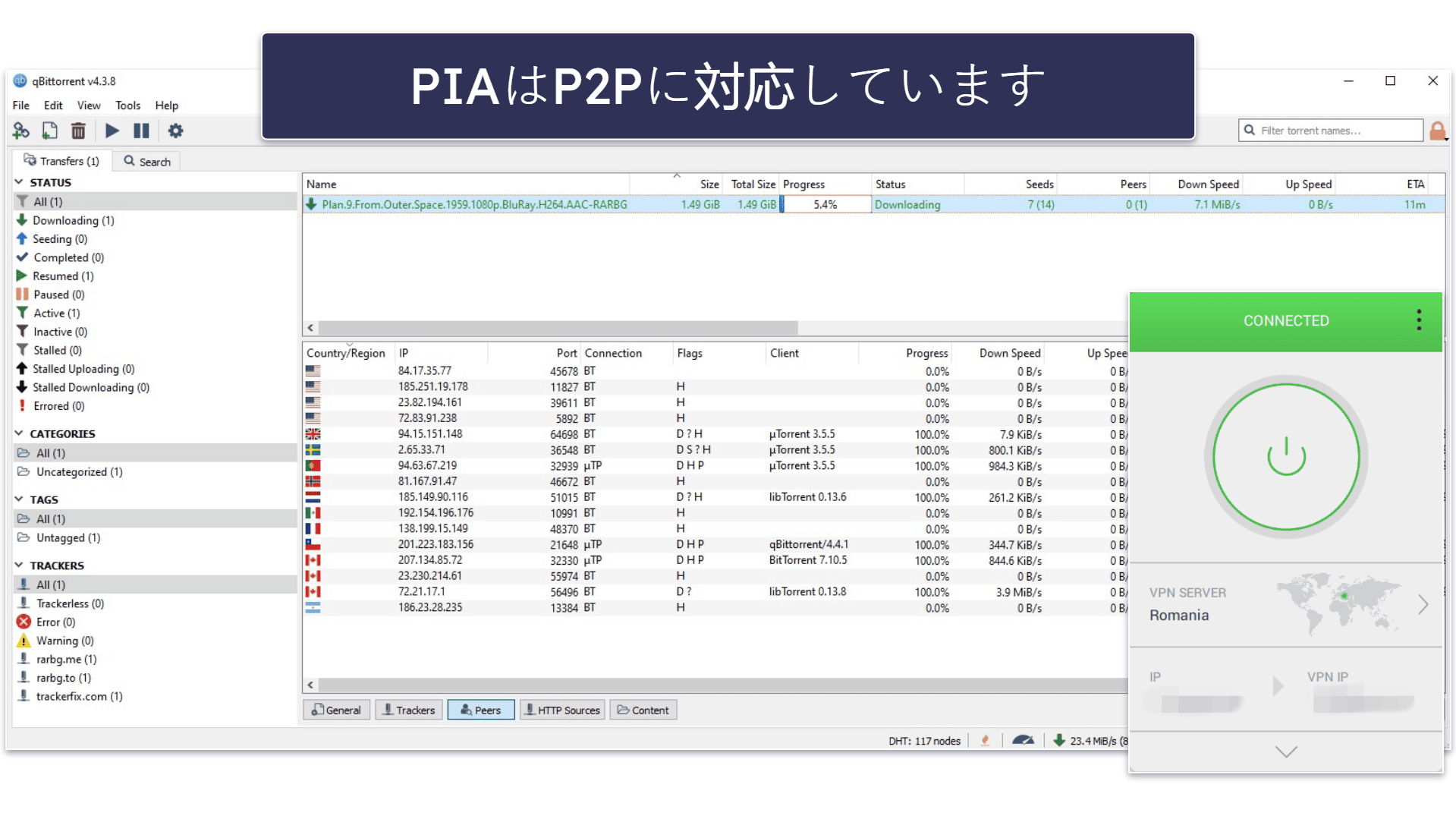Click the Delete torrent trash icon
Image resolution: width=1456 pixels, height=819 pixels.
pos(78,131)
